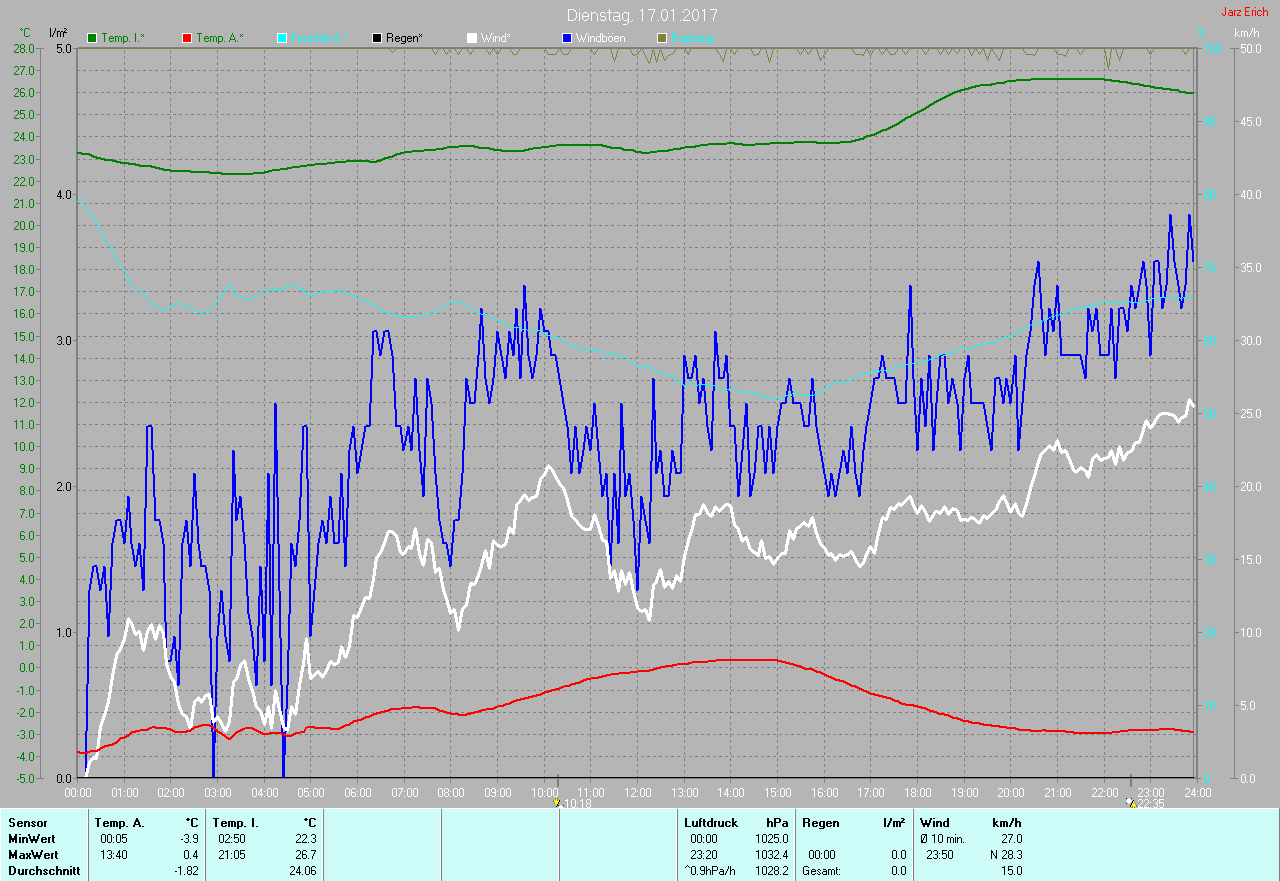
Task: Click the Temp. A. column header
Action: click(x=119, y=823)
